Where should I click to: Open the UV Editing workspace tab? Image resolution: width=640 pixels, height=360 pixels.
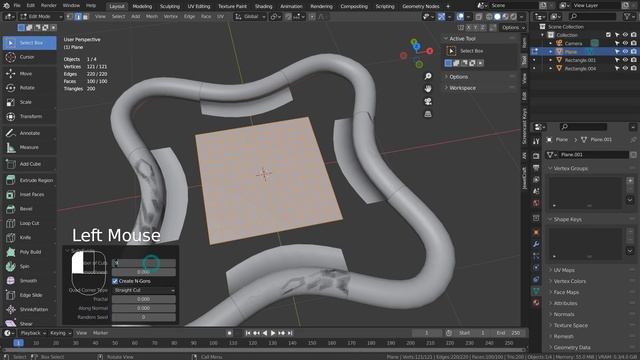199,6
